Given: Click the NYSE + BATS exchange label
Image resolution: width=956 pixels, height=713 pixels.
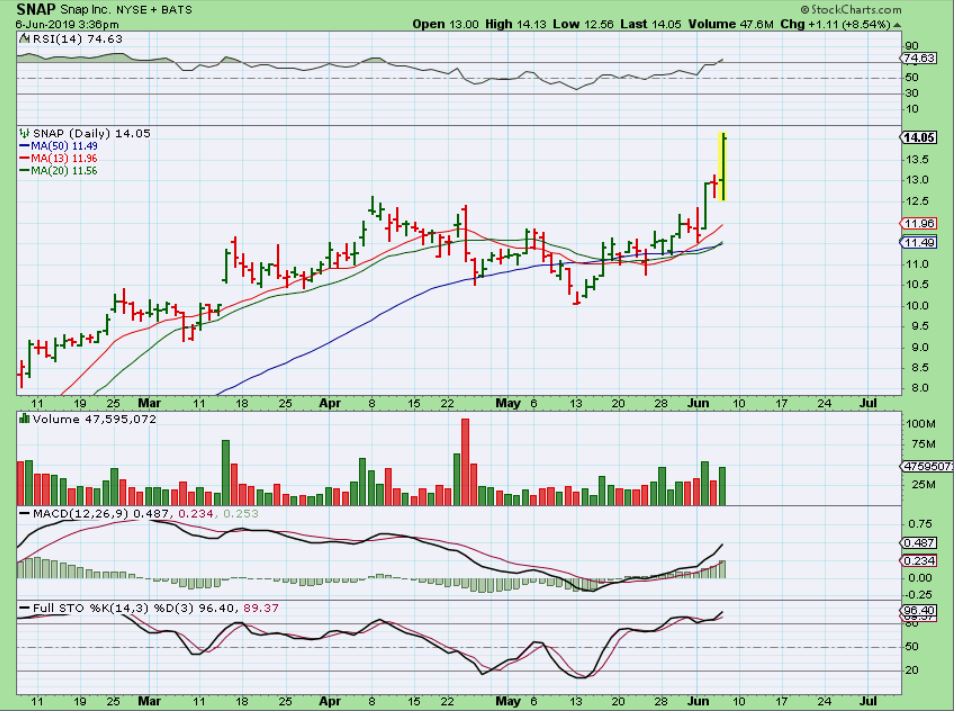Looking at the screenshot, I should click(152, 10).
